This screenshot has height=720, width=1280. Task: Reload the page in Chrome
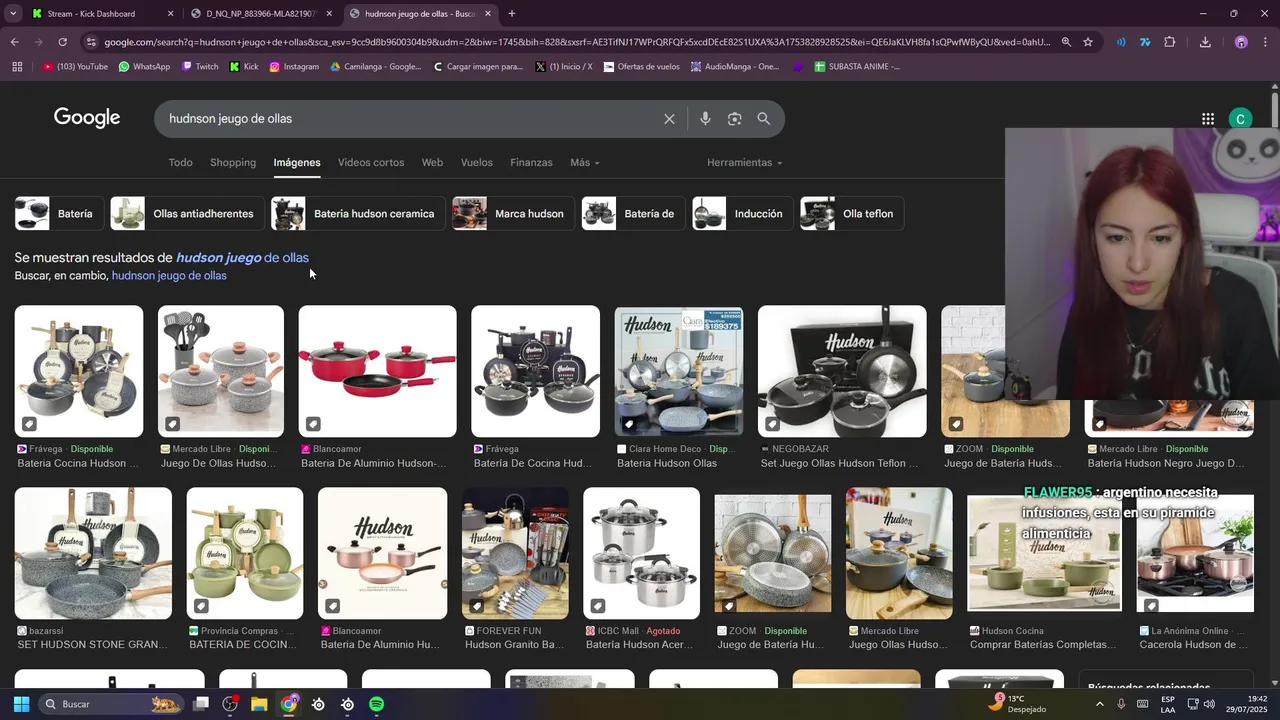point(62,42)
